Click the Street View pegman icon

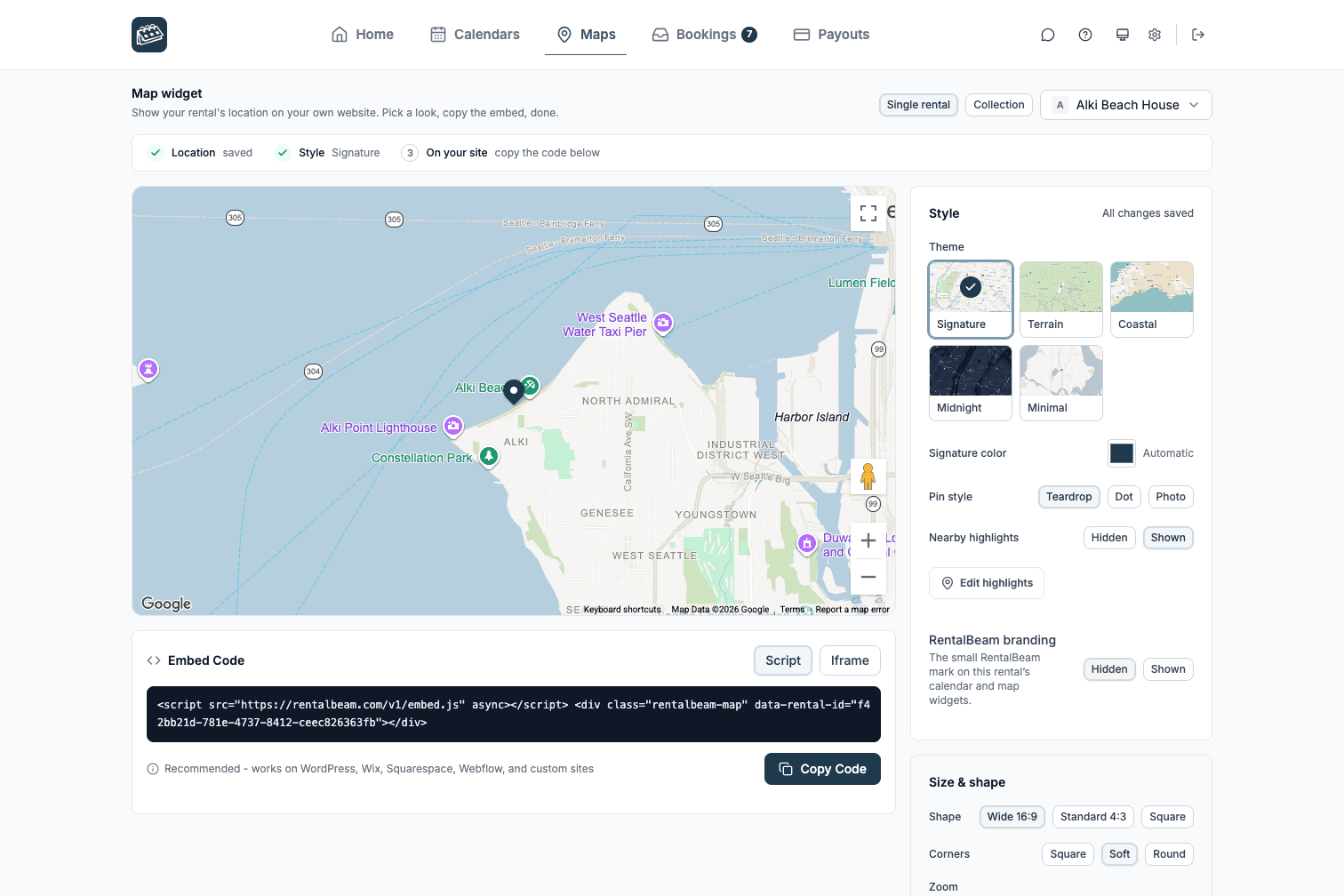click(x=868, y=476)
